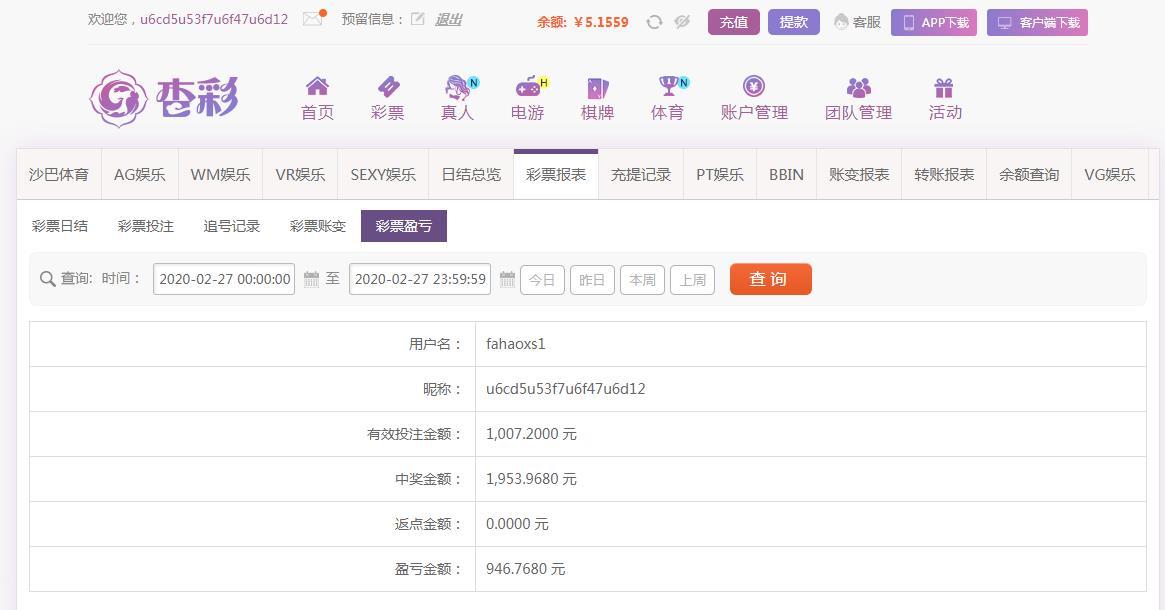Image resolution: width=1165 pixels, height=610 pixels.
Task: Open 彩票投注 sub-tab
Action: tap(146, 226)
